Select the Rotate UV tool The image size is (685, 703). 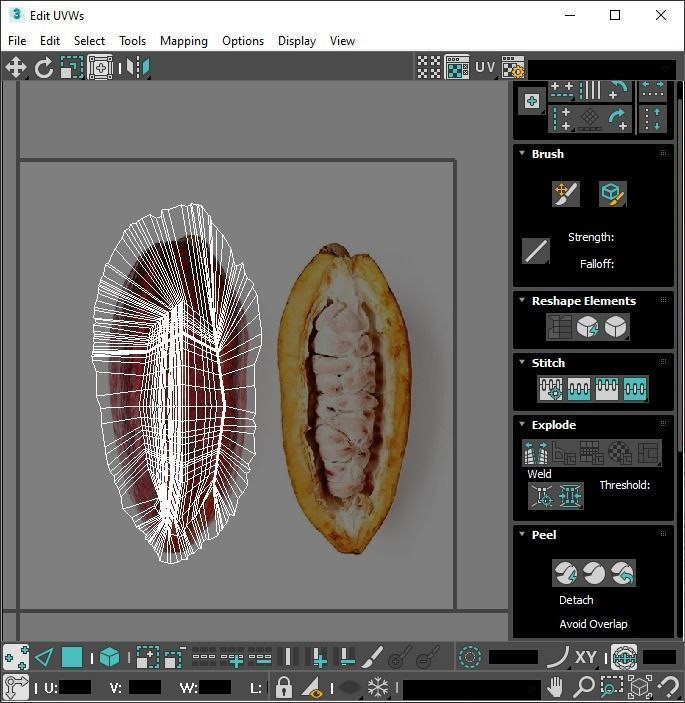[x=44, y=68]
